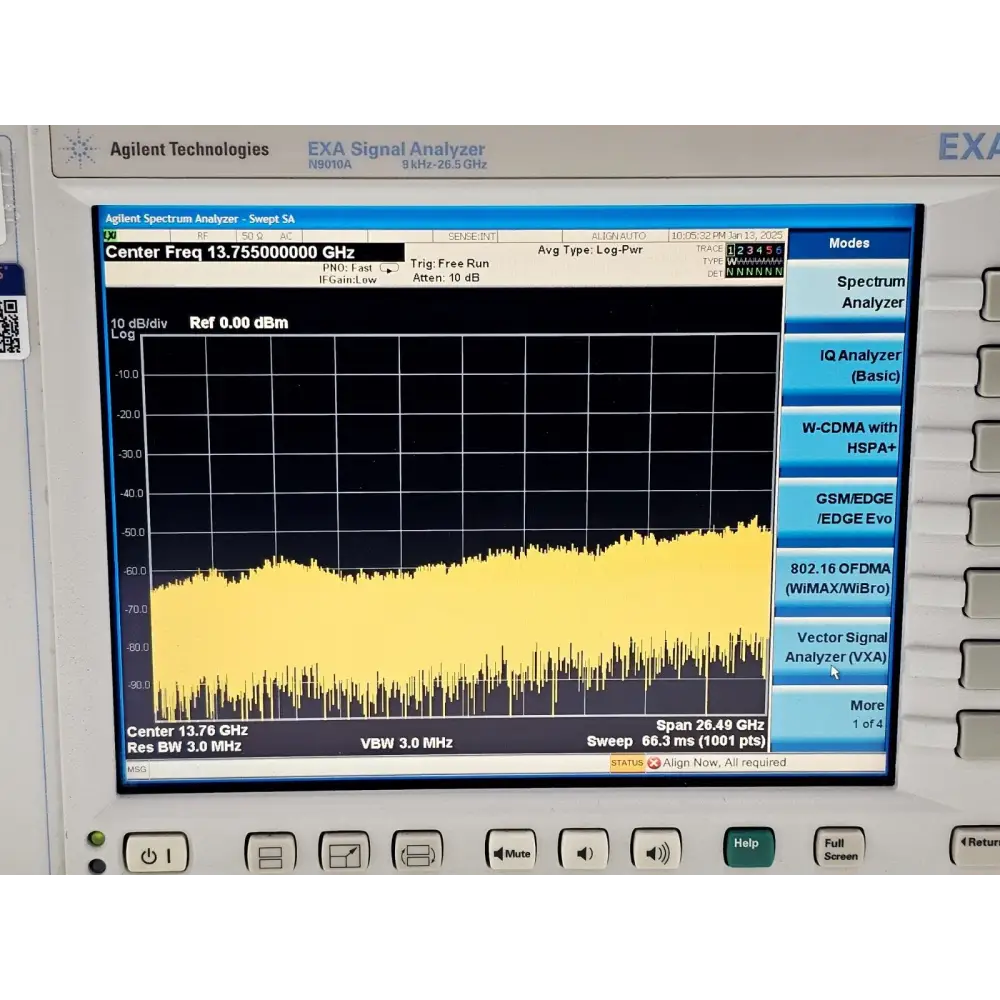Click the -50.0 dB axis label
1000x1000 pixels.
click(x=133, y=533)
